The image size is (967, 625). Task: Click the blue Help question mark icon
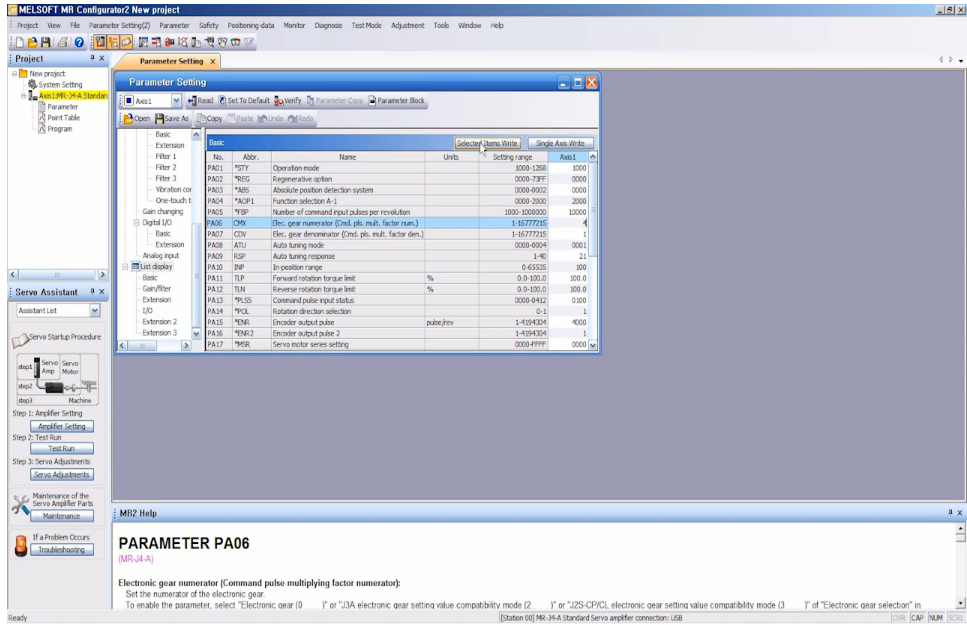click(x=77, y=42)
